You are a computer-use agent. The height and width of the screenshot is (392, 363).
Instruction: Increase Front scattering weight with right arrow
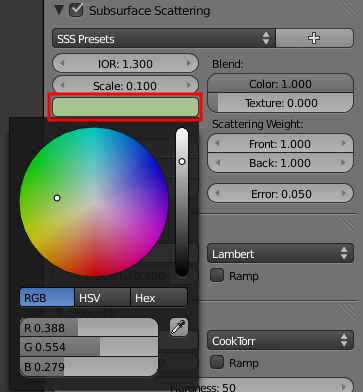[344, 143]
